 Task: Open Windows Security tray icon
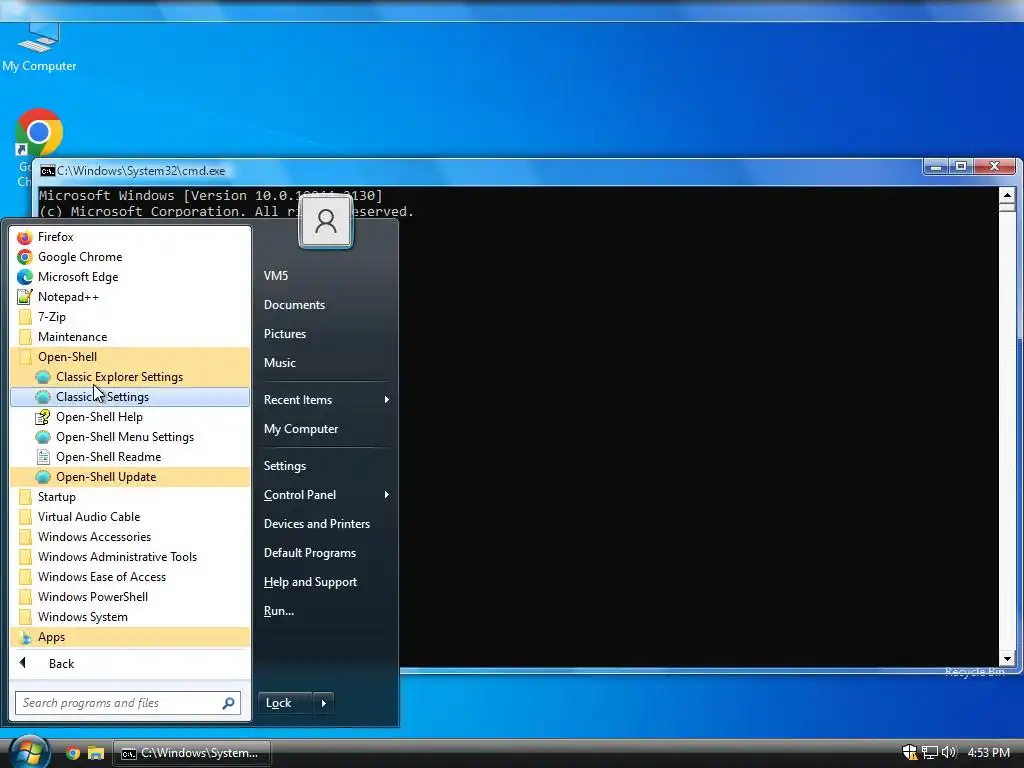point(910,752)
